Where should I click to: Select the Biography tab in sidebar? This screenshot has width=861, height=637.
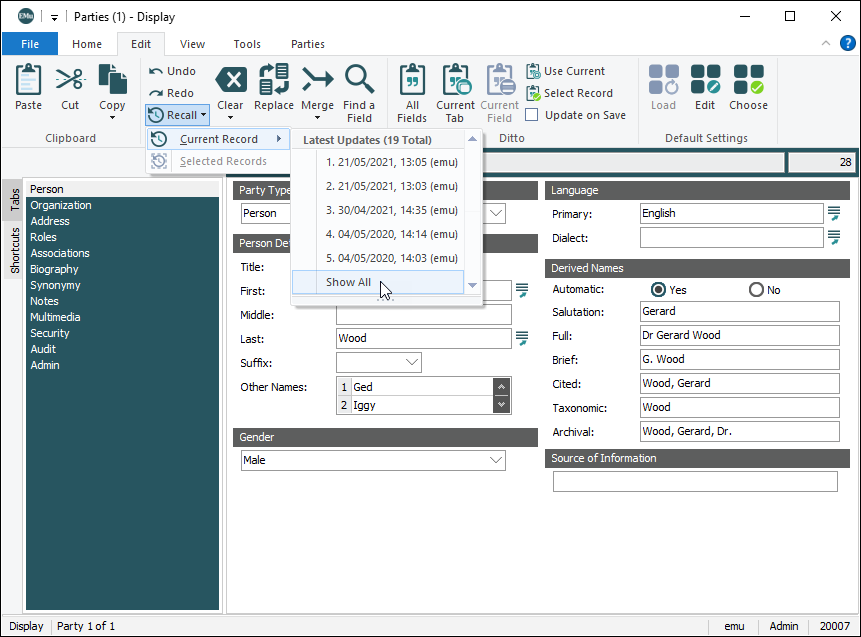tap(54, 269)
